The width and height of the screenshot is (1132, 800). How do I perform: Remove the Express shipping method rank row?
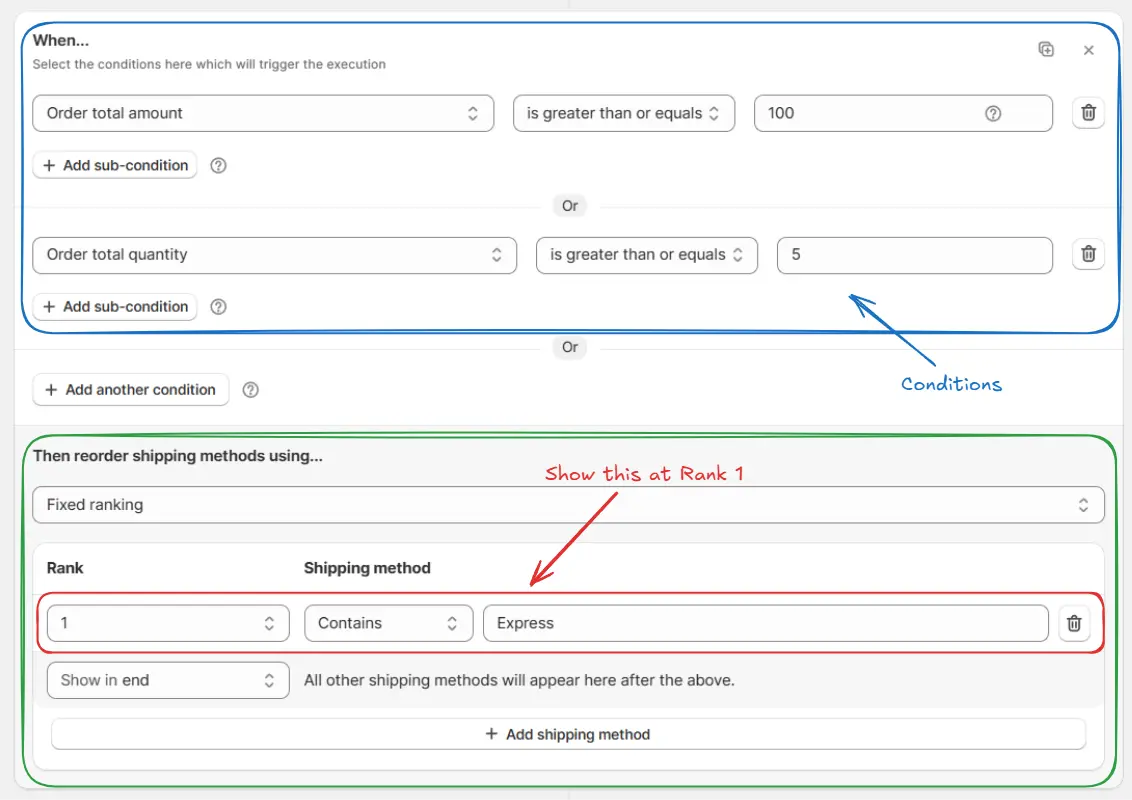pos(1074,623)
